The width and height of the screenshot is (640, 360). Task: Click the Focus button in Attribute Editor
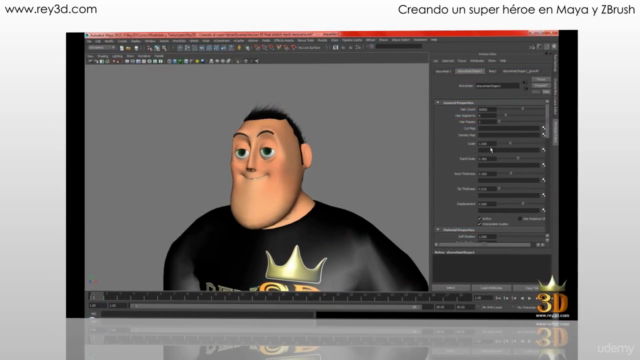[x=541, y=79]
